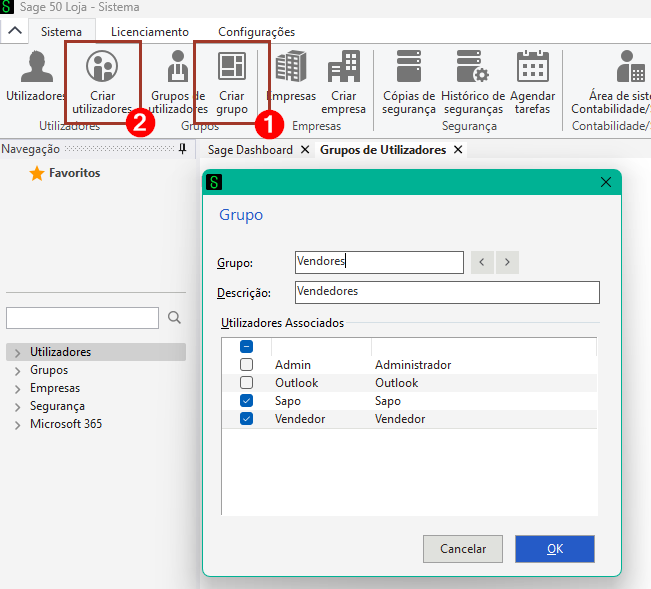
Task: Click the Cancelar button
Action: 463,549
